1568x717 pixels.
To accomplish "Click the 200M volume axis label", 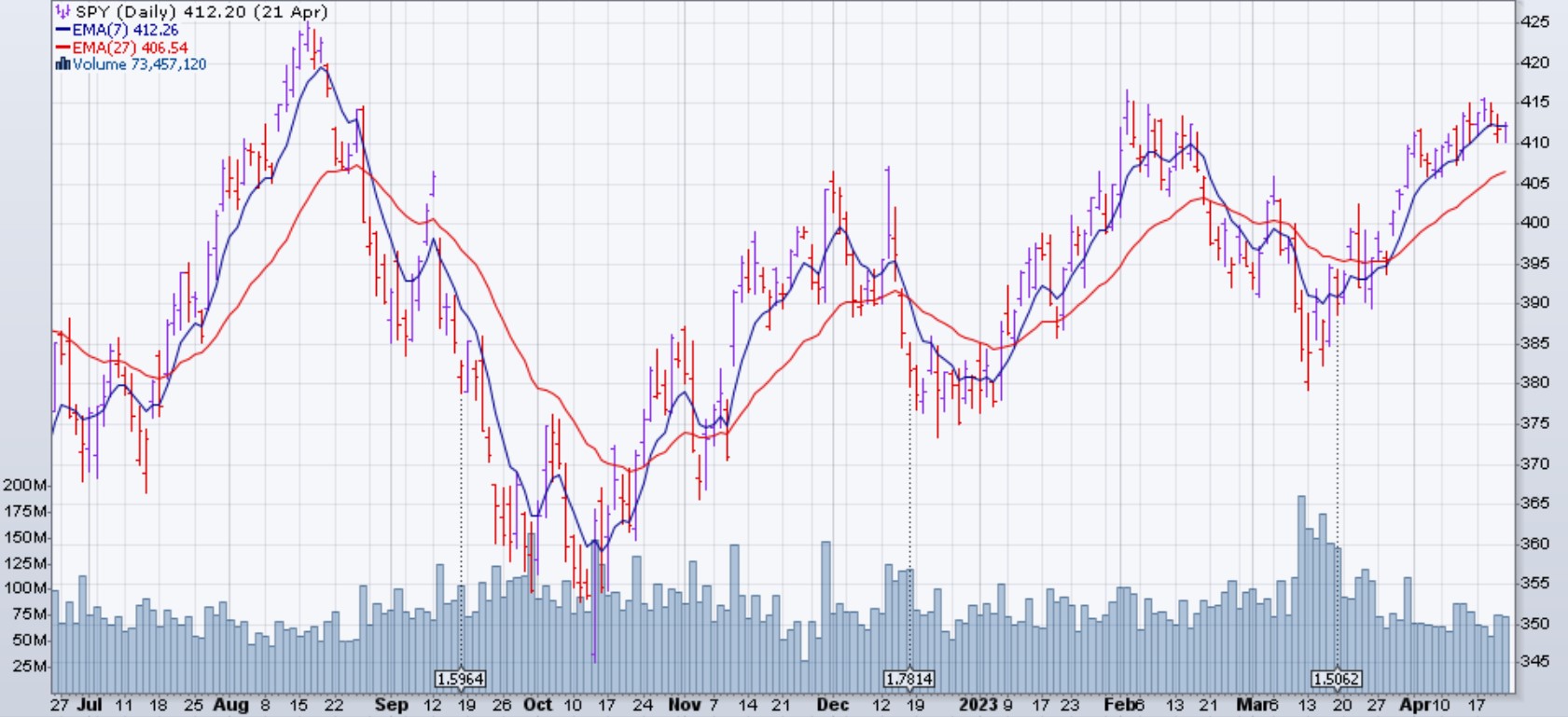I will [x=25, y=485].
